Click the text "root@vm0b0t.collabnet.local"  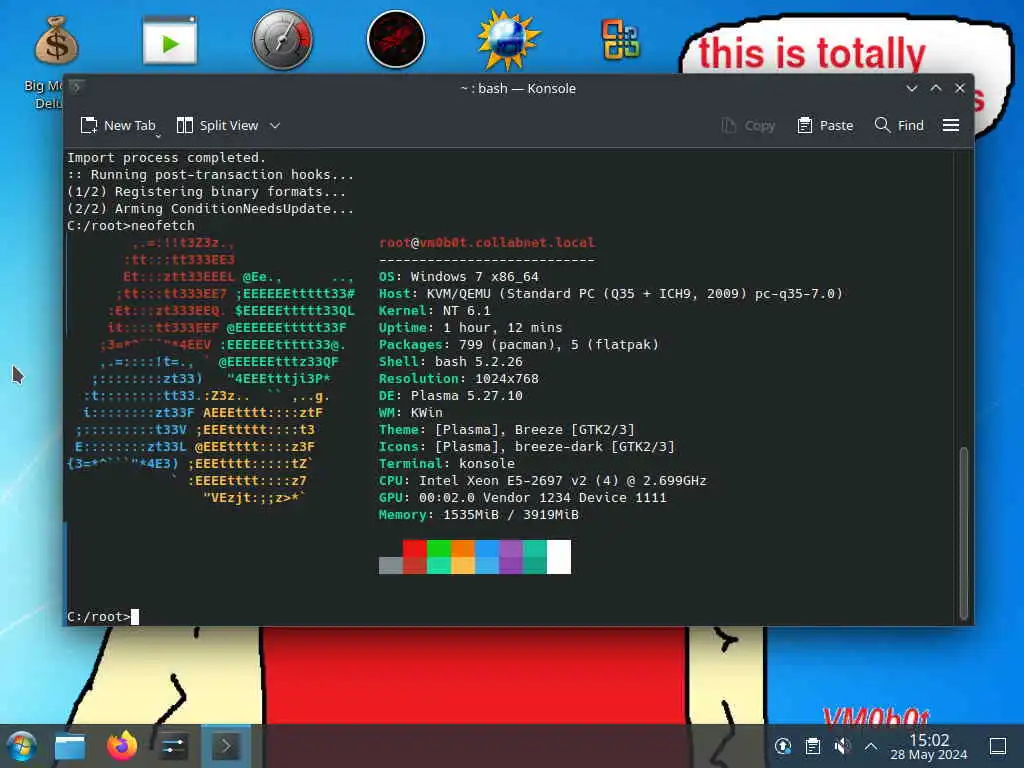pyautogui.click(x=487, y=242)
